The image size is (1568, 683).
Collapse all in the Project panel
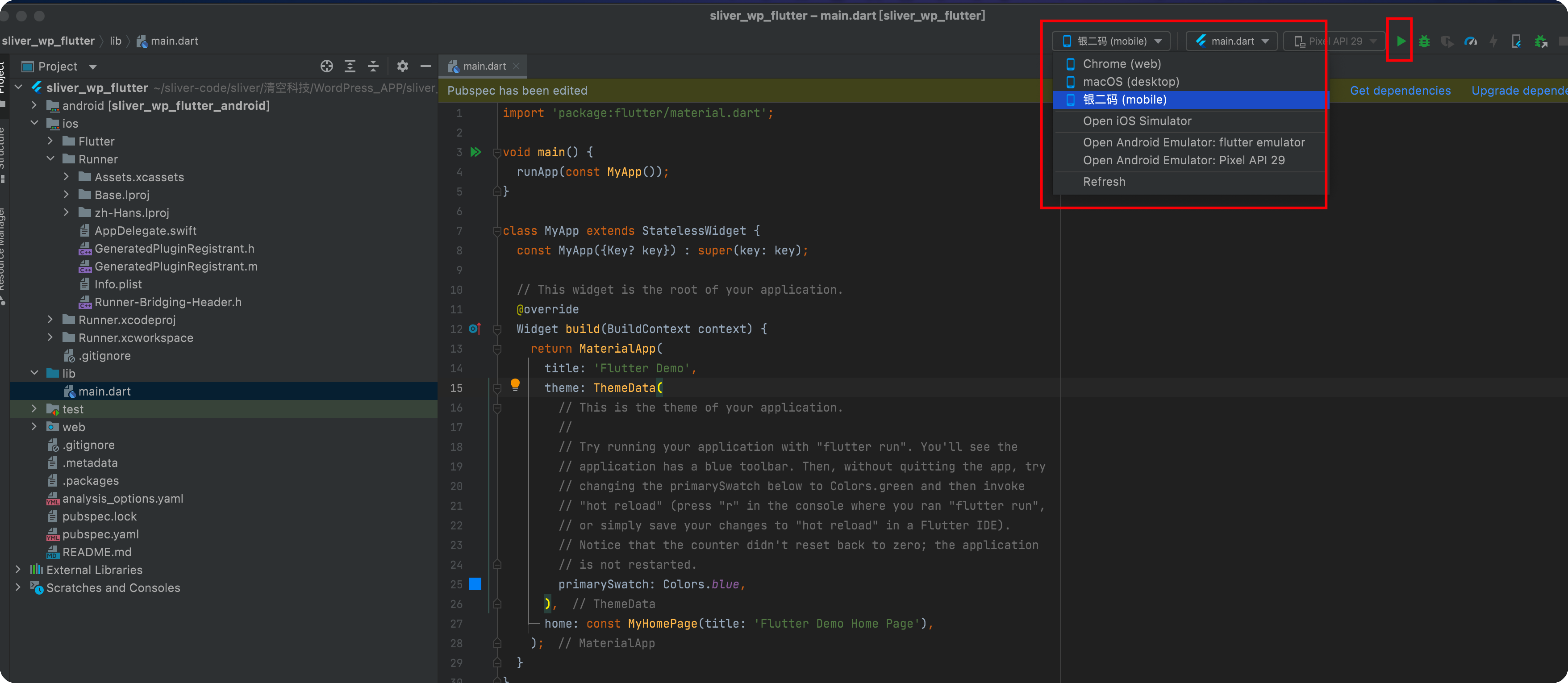coord(373,66)
